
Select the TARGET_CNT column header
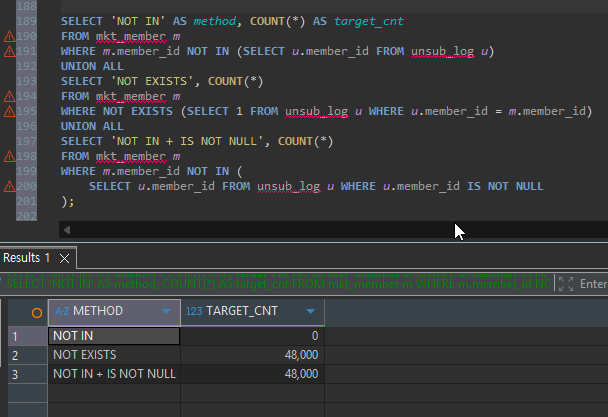[x=252, y=311]
